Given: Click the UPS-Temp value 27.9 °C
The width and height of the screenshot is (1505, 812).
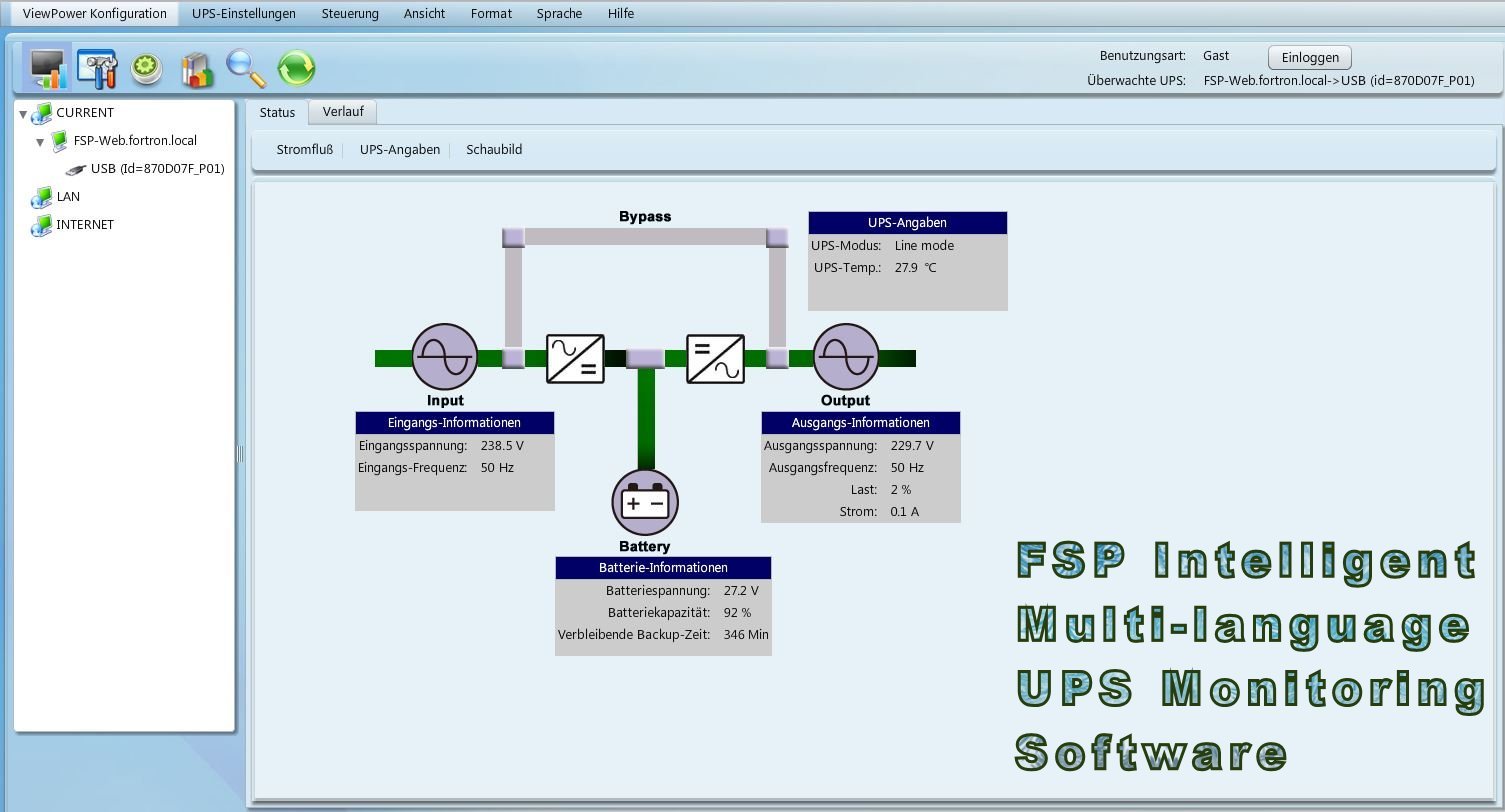Looking at the screenshot, I should point(915,268).
